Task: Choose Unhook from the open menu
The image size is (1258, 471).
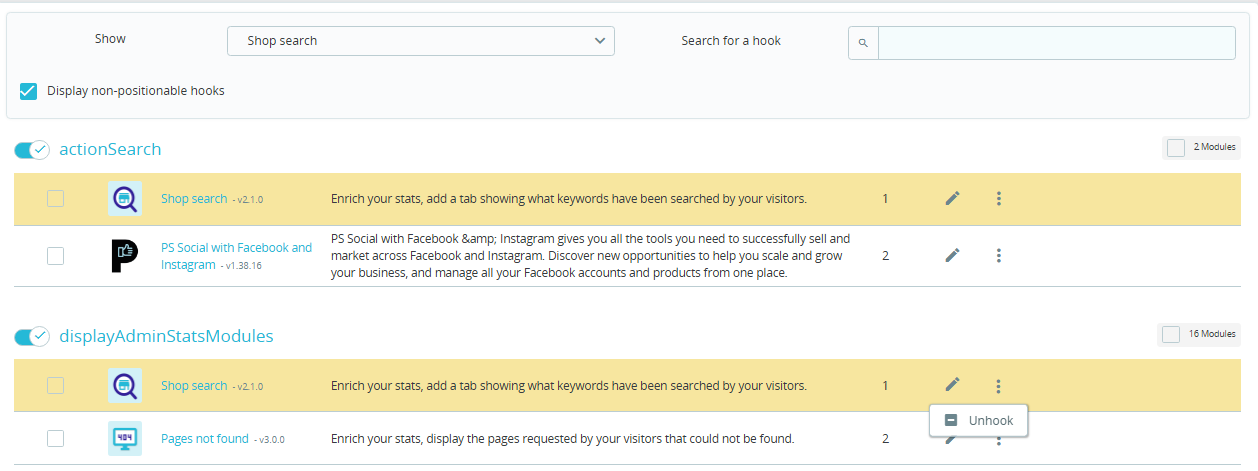Action: (x=979, y=421)
